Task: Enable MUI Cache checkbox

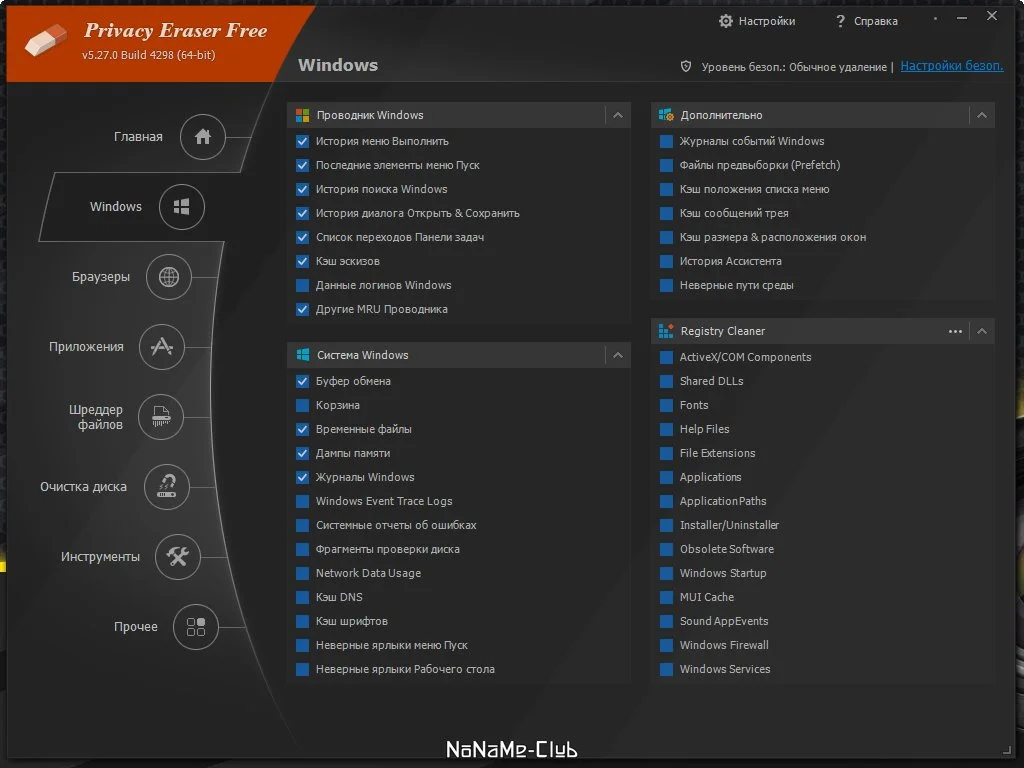Action: pos(666,598)
